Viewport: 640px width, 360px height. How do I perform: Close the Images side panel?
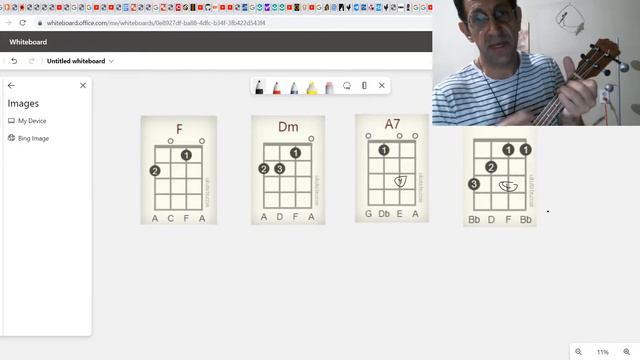pyautogui.click(x=83, y=85)
